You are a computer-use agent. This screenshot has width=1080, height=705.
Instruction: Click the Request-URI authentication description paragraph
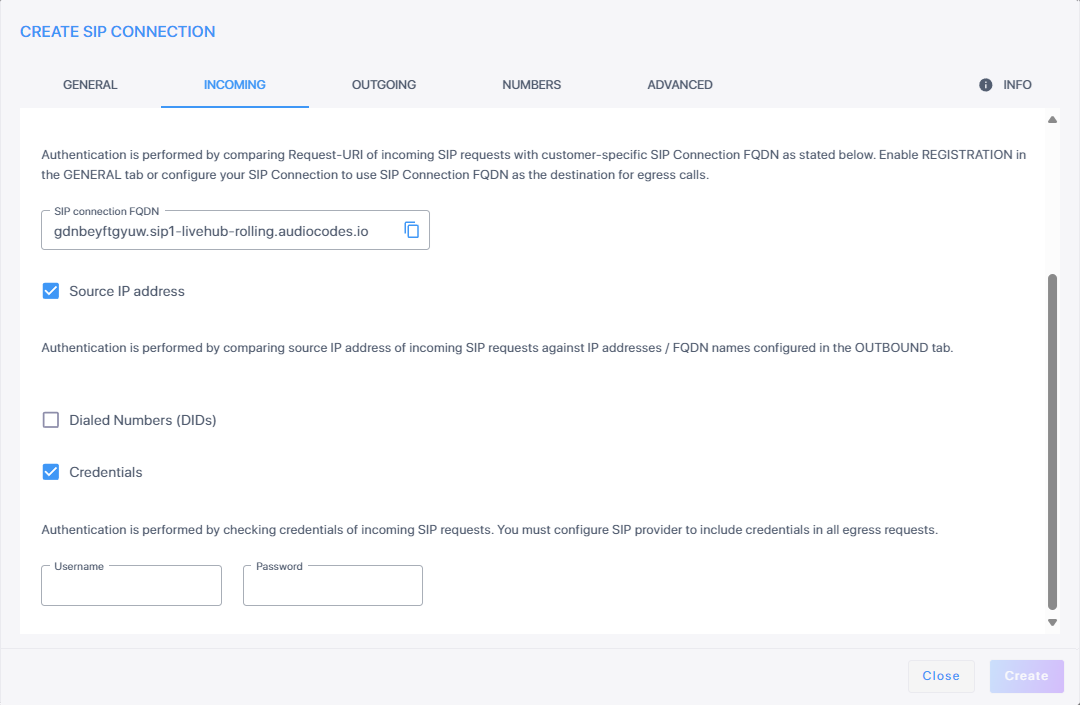pos(534,165)
